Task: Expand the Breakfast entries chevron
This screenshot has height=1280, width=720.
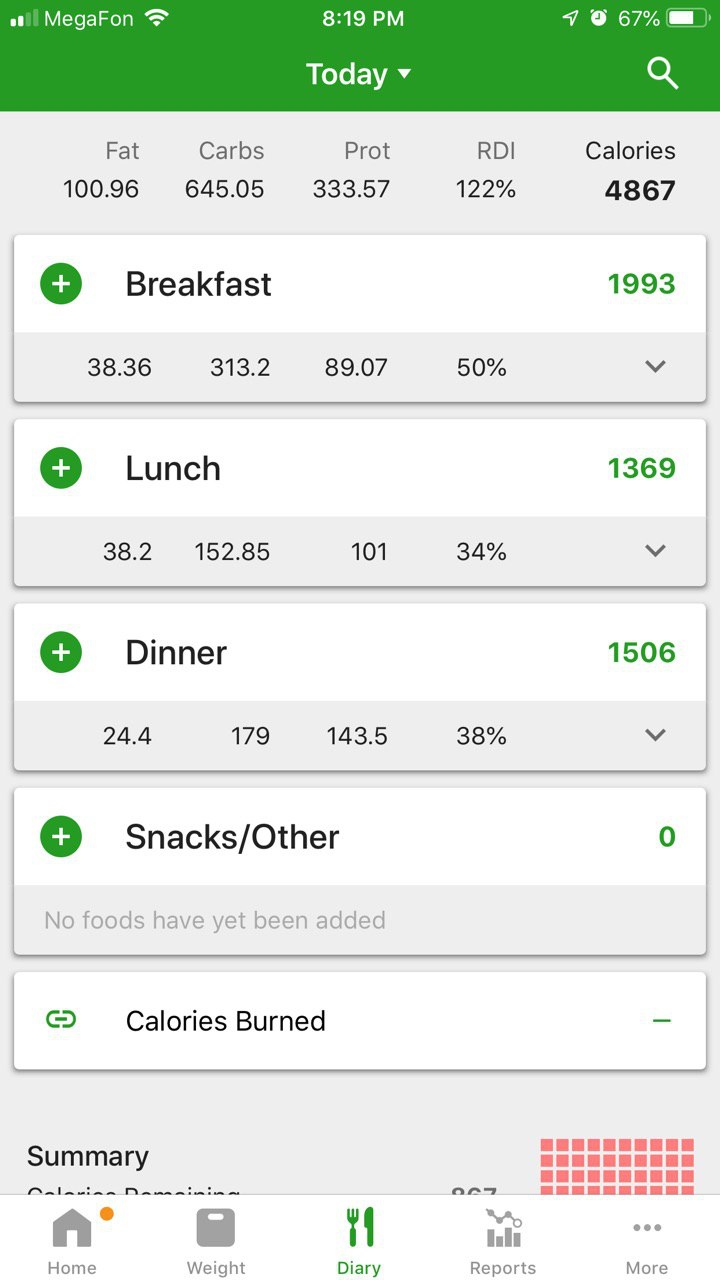Action: pyautogui.click(x=655, y=367)
